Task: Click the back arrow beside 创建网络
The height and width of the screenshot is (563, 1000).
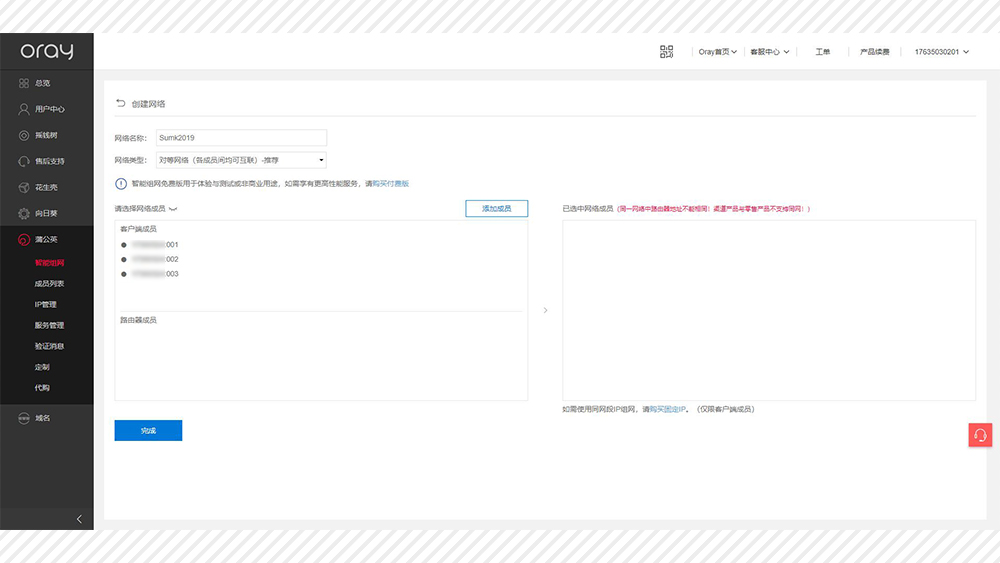Action: [121, 103]
